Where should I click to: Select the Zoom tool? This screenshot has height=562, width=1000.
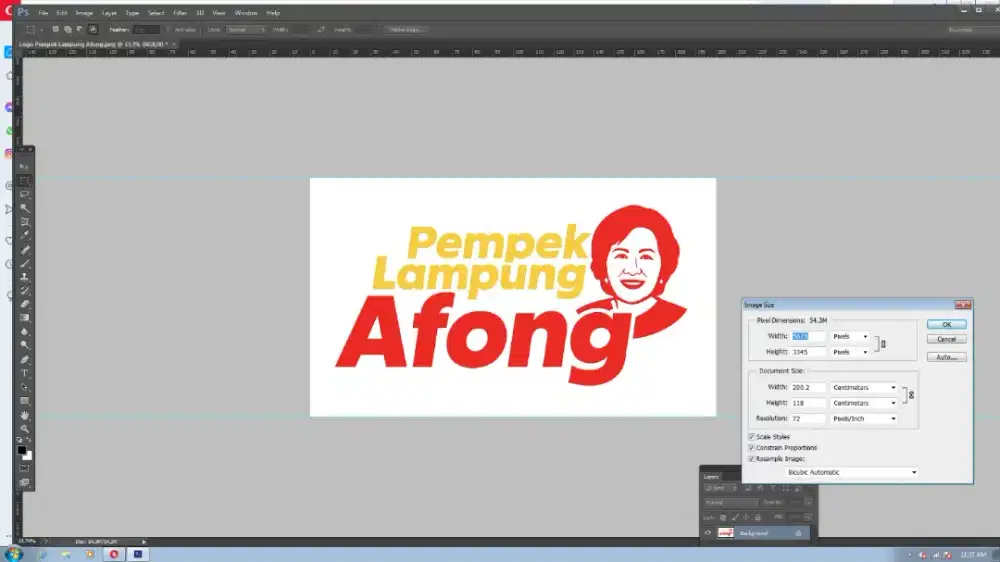pos(24,429)
